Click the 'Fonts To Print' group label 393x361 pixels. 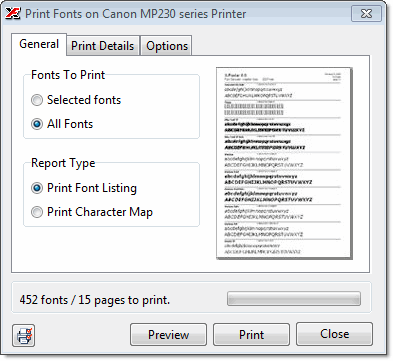[x=68, y=75]
